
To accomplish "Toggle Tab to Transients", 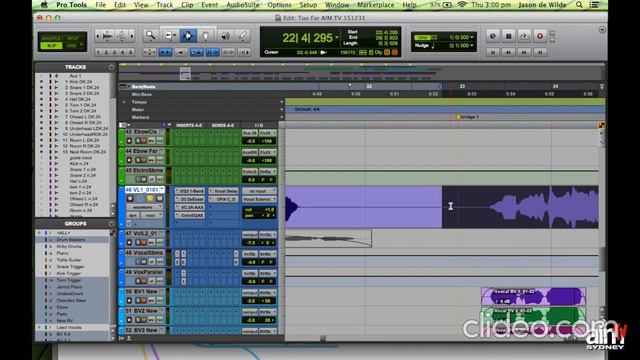I will [x=165, y=52].
